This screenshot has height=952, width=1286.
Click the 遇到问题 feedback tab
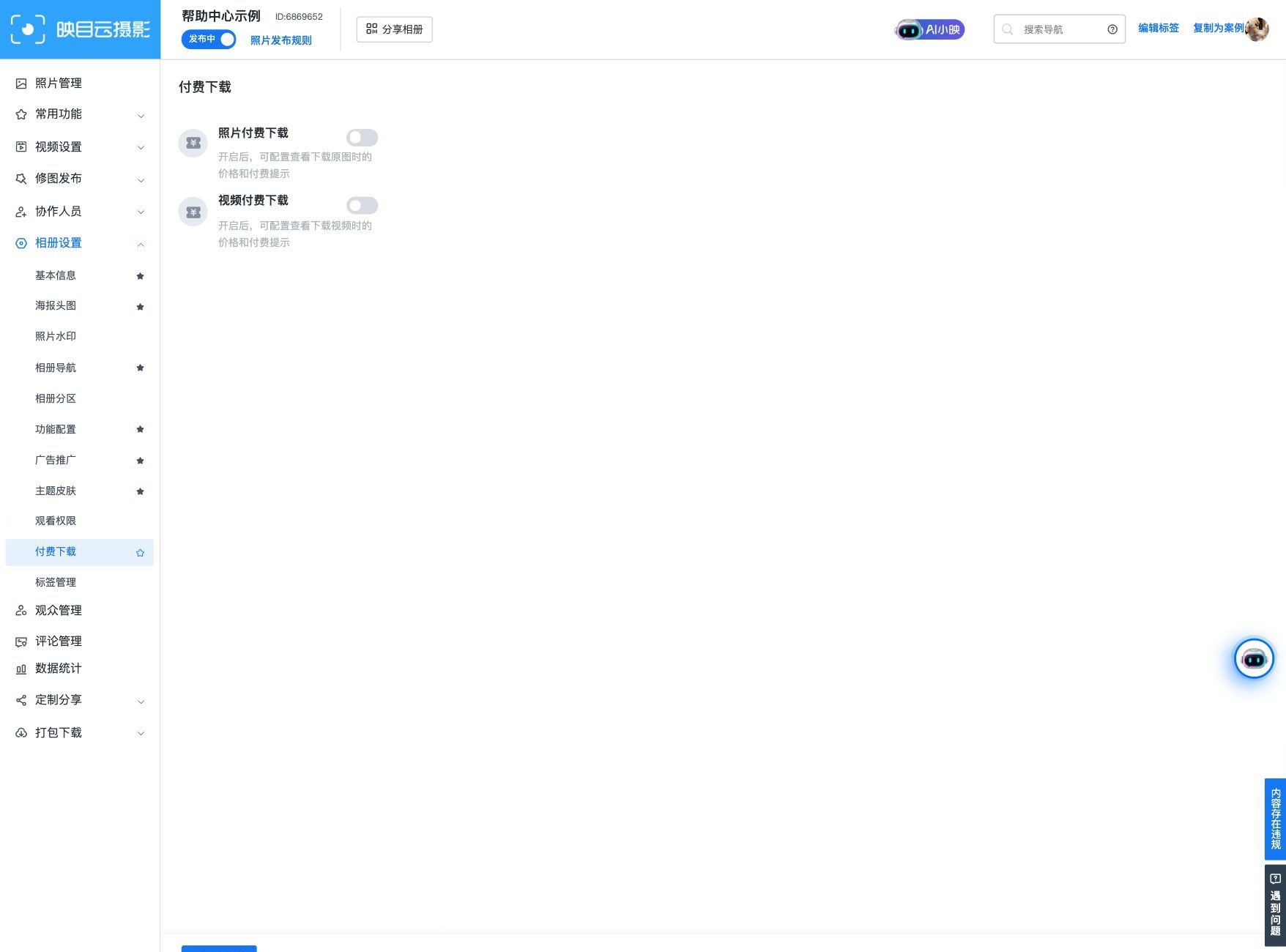1275,906
